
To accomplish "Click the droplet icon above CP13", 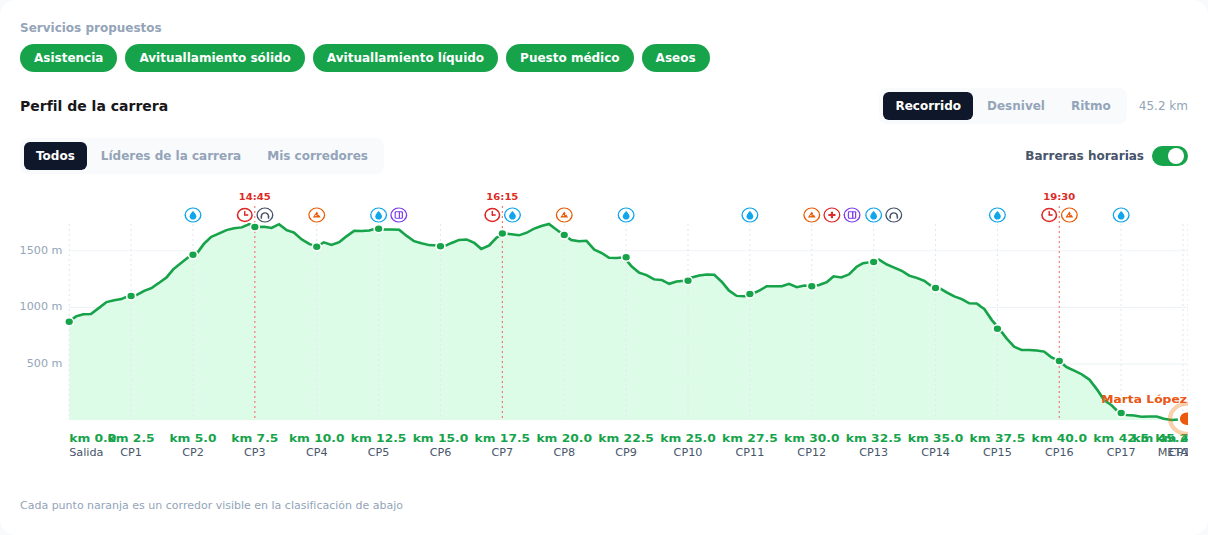I will coord(874,215).
